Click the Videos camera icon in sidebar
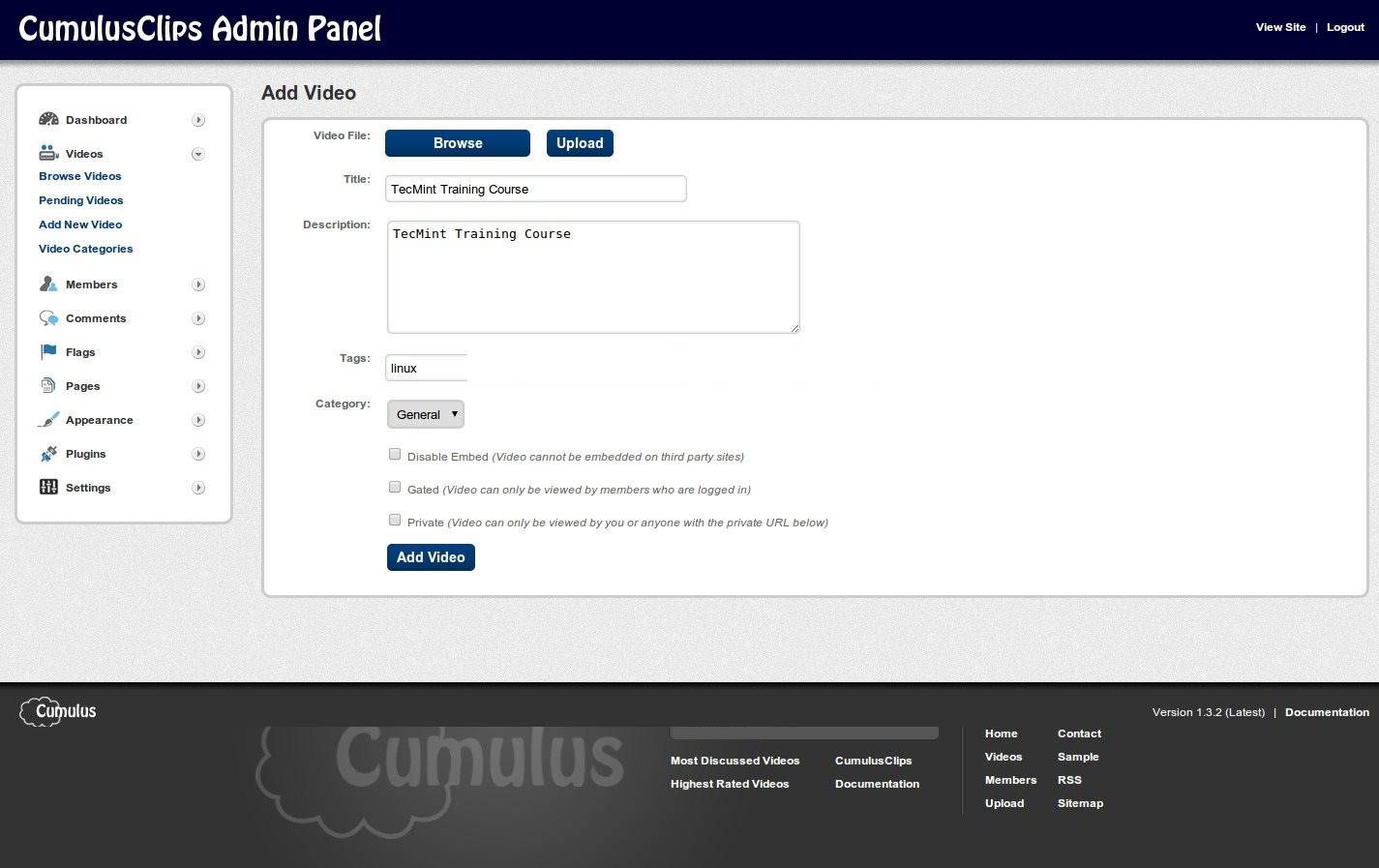The height and width of the screenshot is (868, 1379). 48,154
